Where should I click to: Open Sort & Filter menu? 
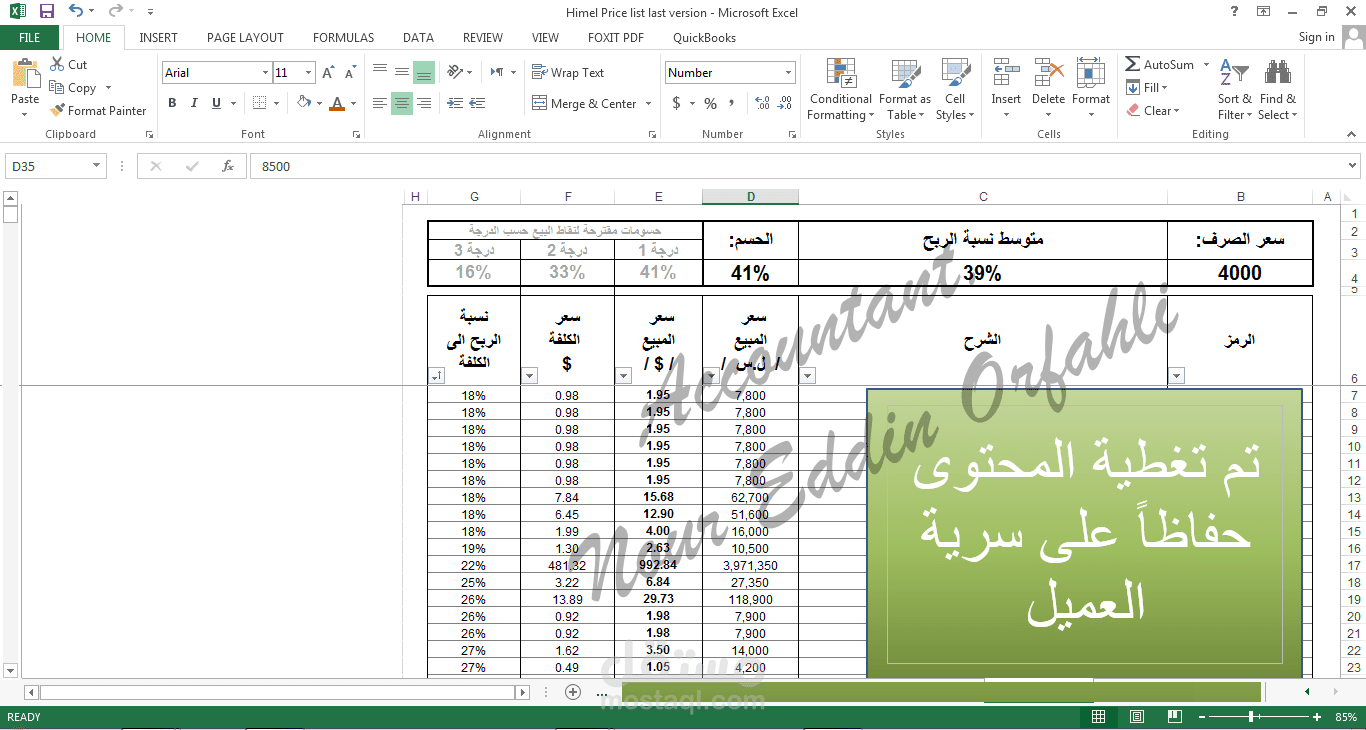coord(1235,89)
